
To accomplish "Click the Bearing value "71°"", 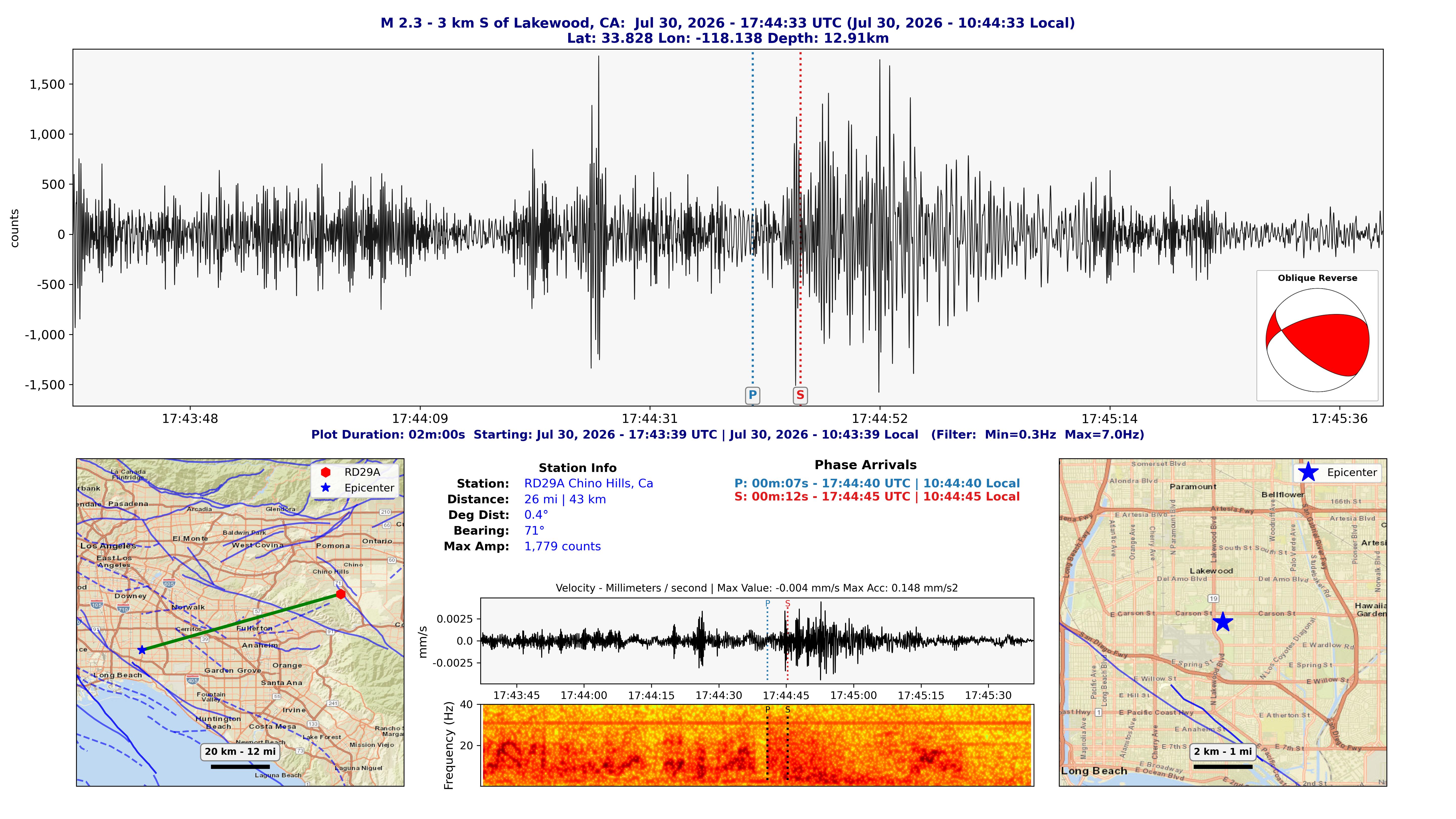I will pyautogui.click(x=534, y=531).
